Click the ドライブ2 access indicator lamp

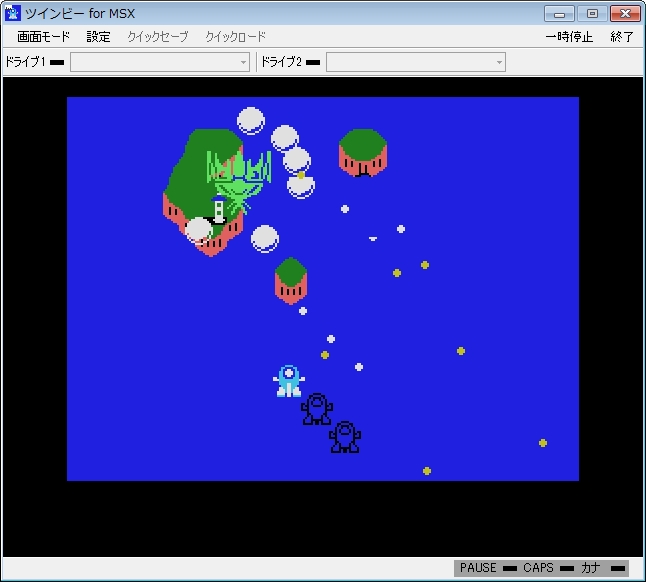[313, 63]
